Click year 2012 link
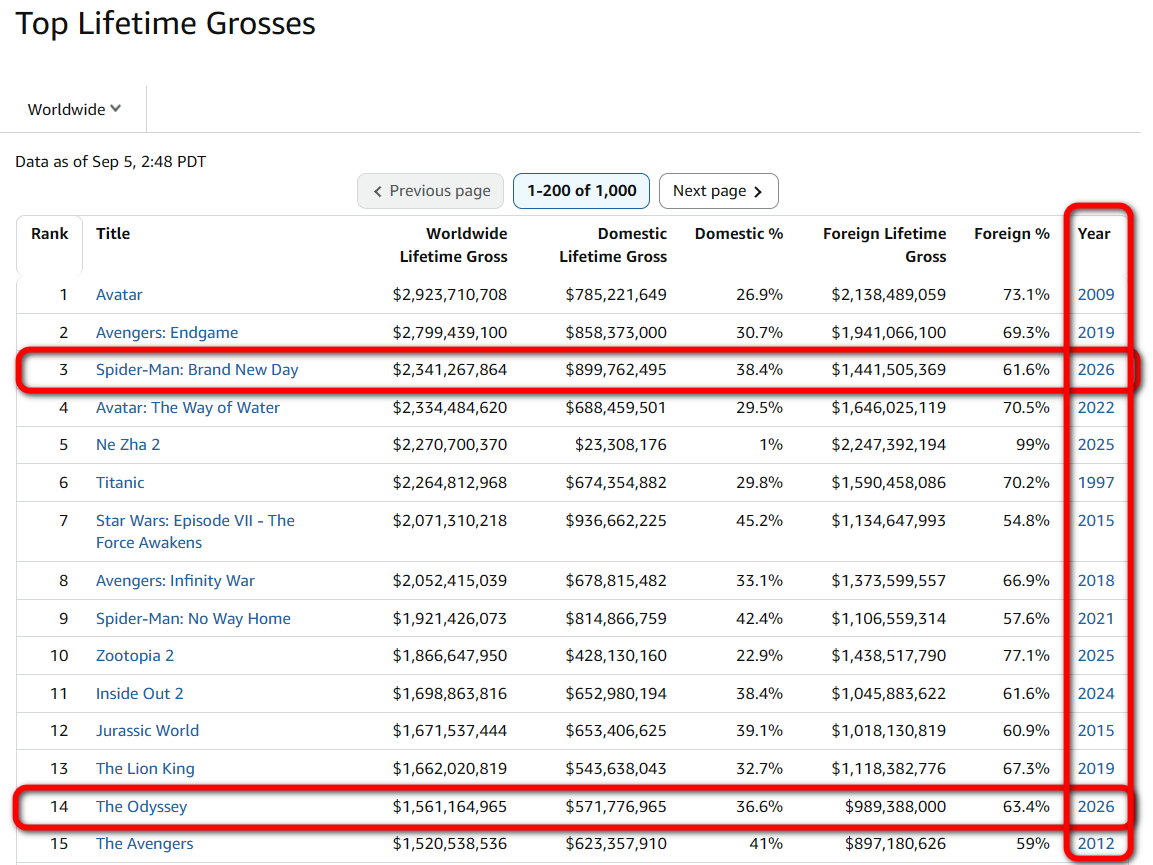Viewport: 1153px width, 865px height. click(1096, 844)
